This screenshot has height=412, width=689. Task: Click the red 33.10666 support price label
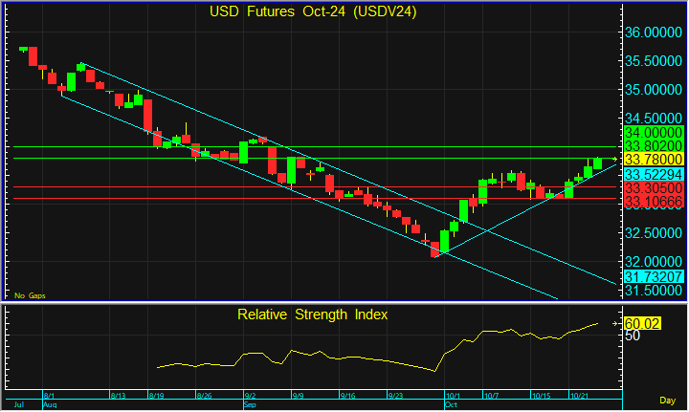[x=653, y=202]
